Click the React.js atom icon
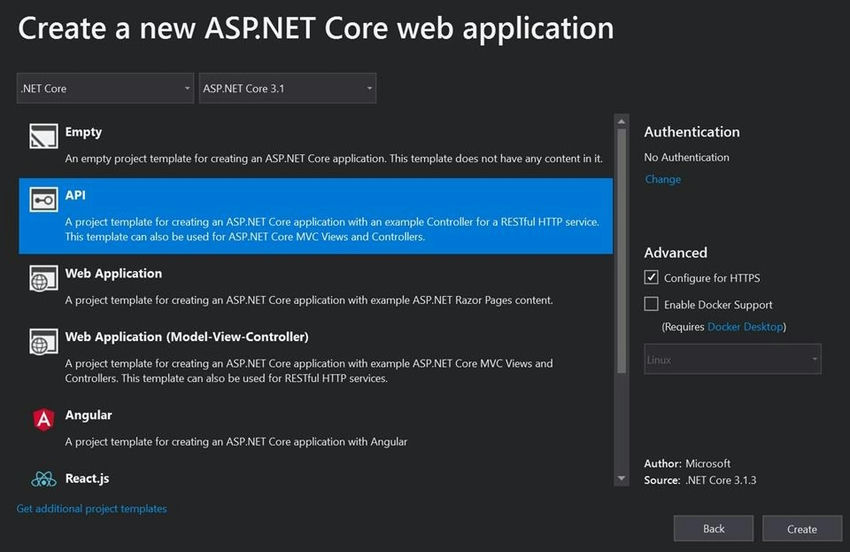The image size is (850, 552). (x=43, y=479)
